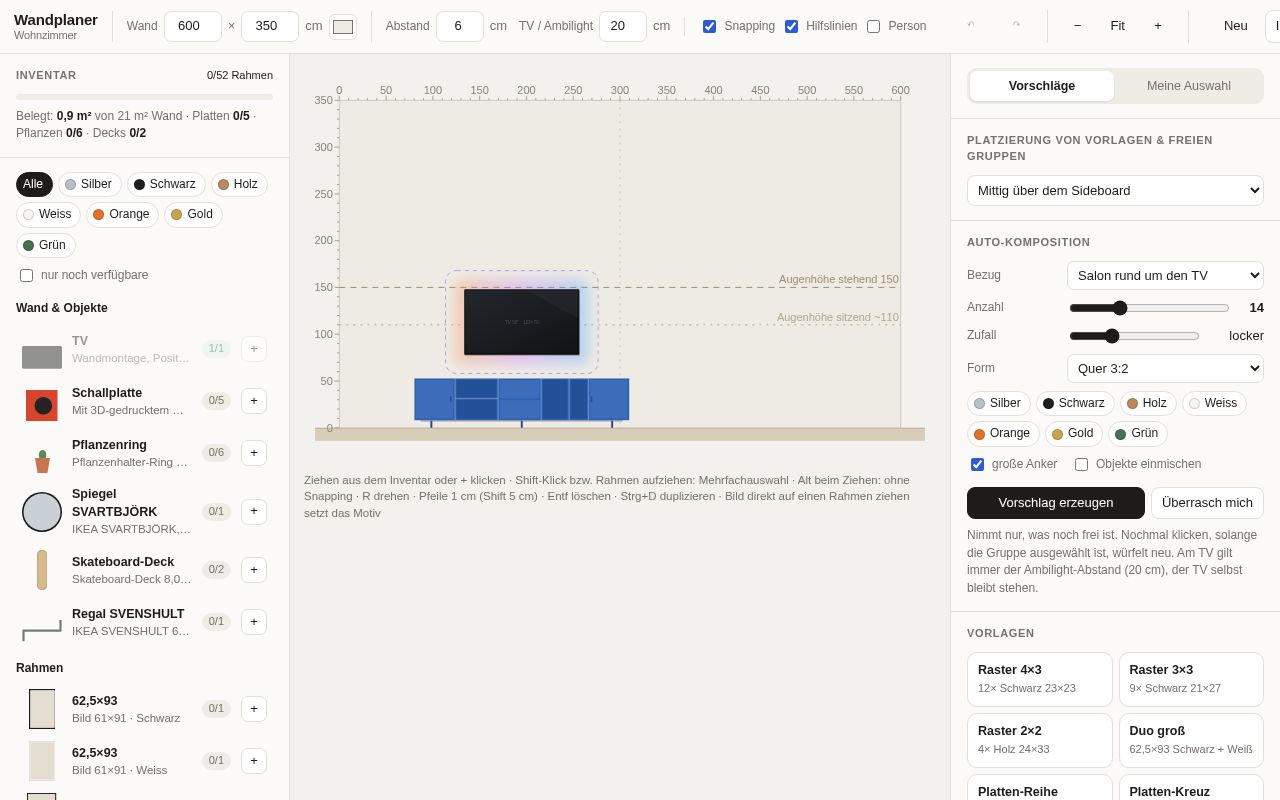Add a Skateboard-Deck with plus button
This screenshot has width=1280, height=800.
[x=254, y=570]
